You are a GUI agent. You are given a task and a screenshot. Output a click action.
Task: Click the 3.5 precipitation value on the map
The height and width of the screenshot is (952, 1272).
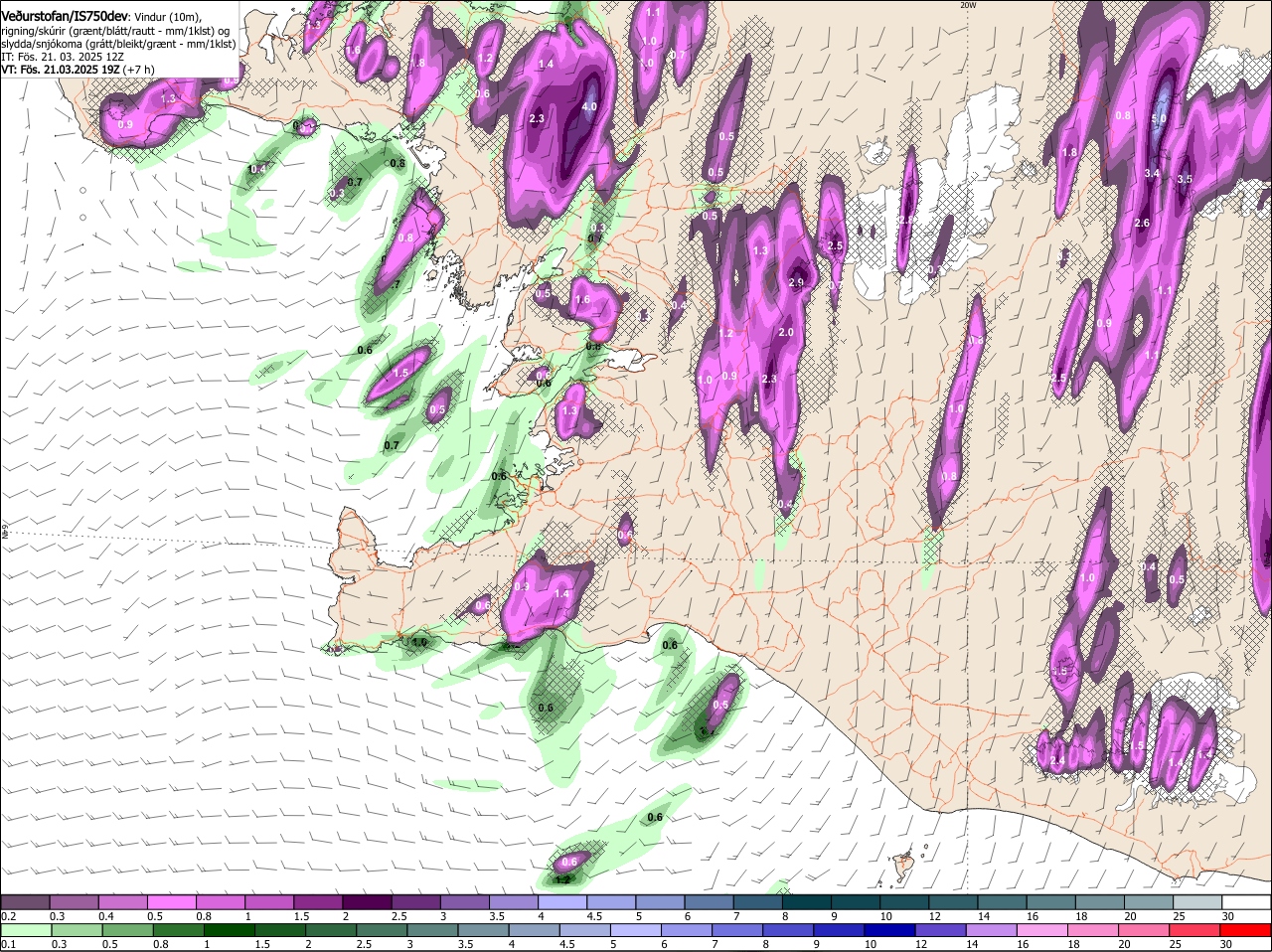coord(1185,180)
